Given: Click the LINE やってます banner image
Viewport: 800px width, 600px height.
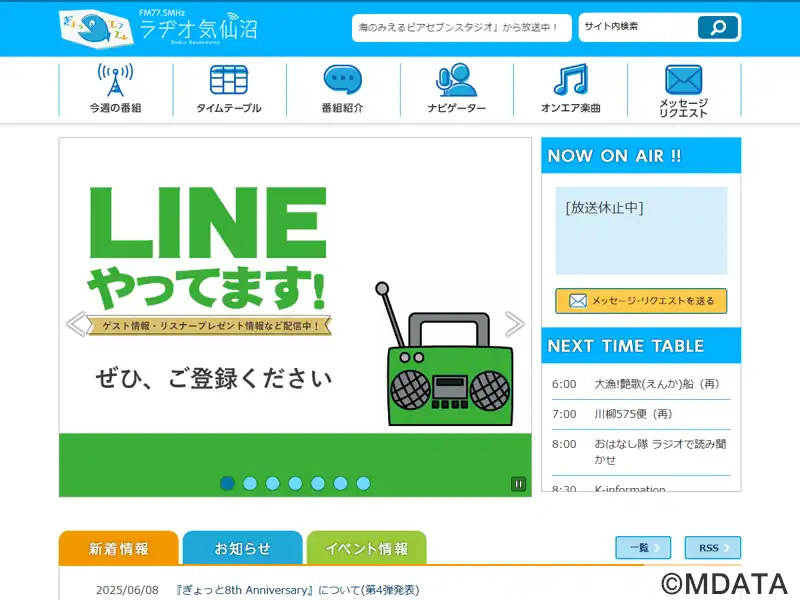Looking at the screenshot, I should pyautogui.click(x=295, y=317).
